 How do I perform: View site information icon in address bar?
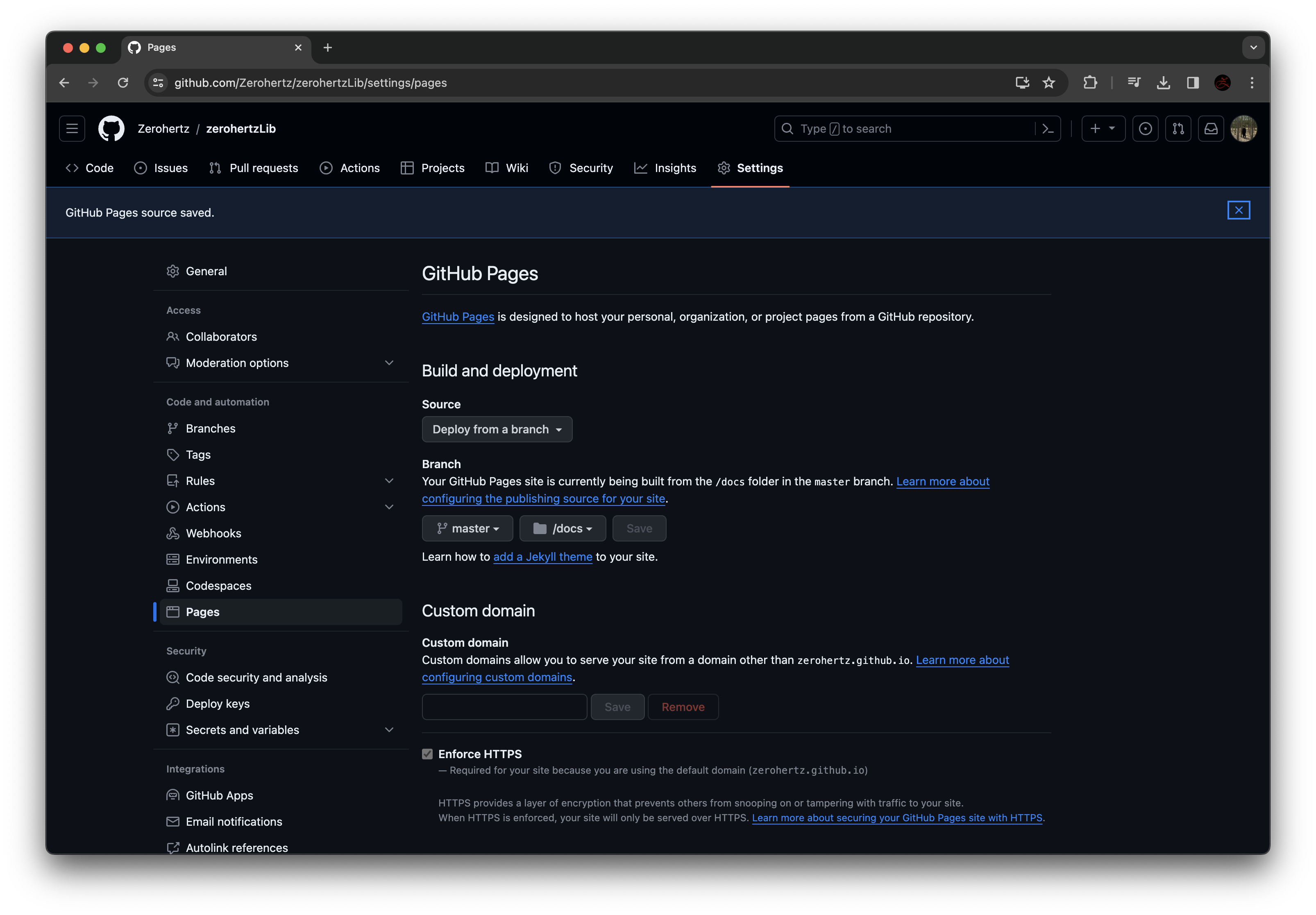159,83
